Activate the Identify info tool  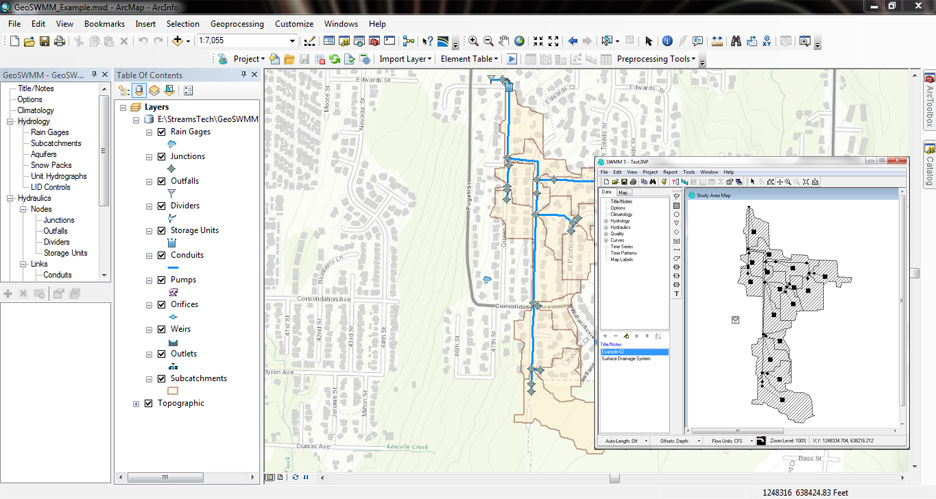pyautogui.click(x=667, y=41)
